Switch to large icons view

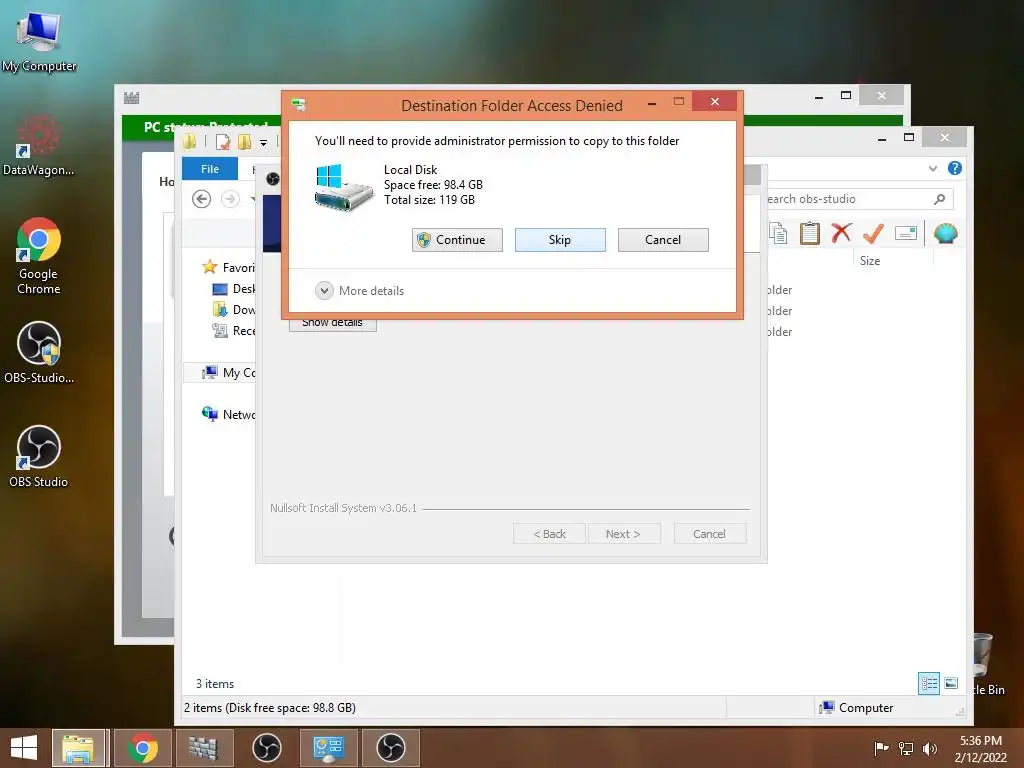pos(952,684)
